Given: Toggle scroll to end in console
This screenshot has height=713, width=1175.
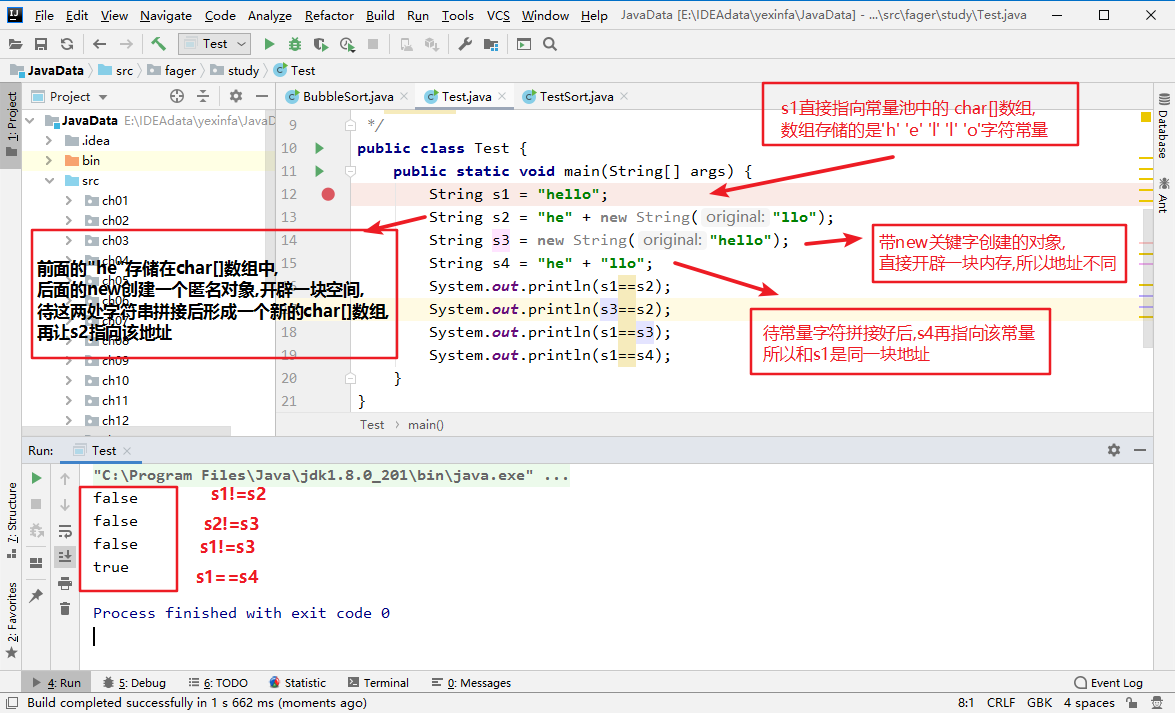Looking at the screenshot, I should (x=65, y=556).
